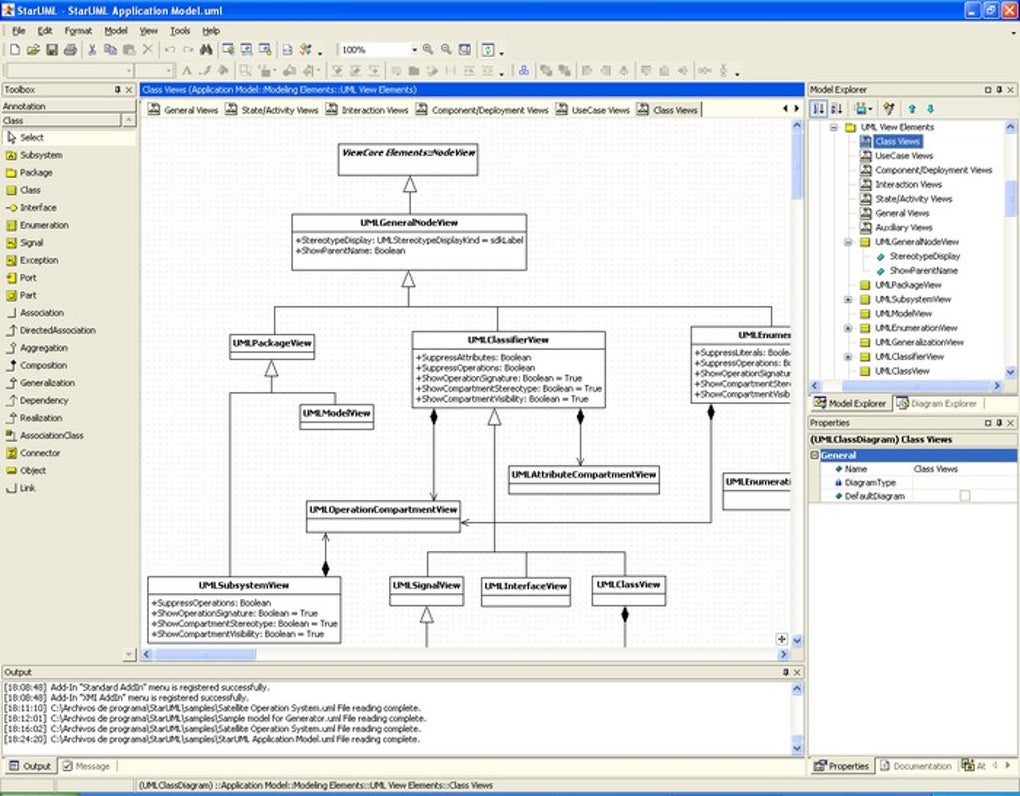Screen dimensions: 1020x796
Task: Expand the UMLSubsystemView tree node
Action: 848,300
